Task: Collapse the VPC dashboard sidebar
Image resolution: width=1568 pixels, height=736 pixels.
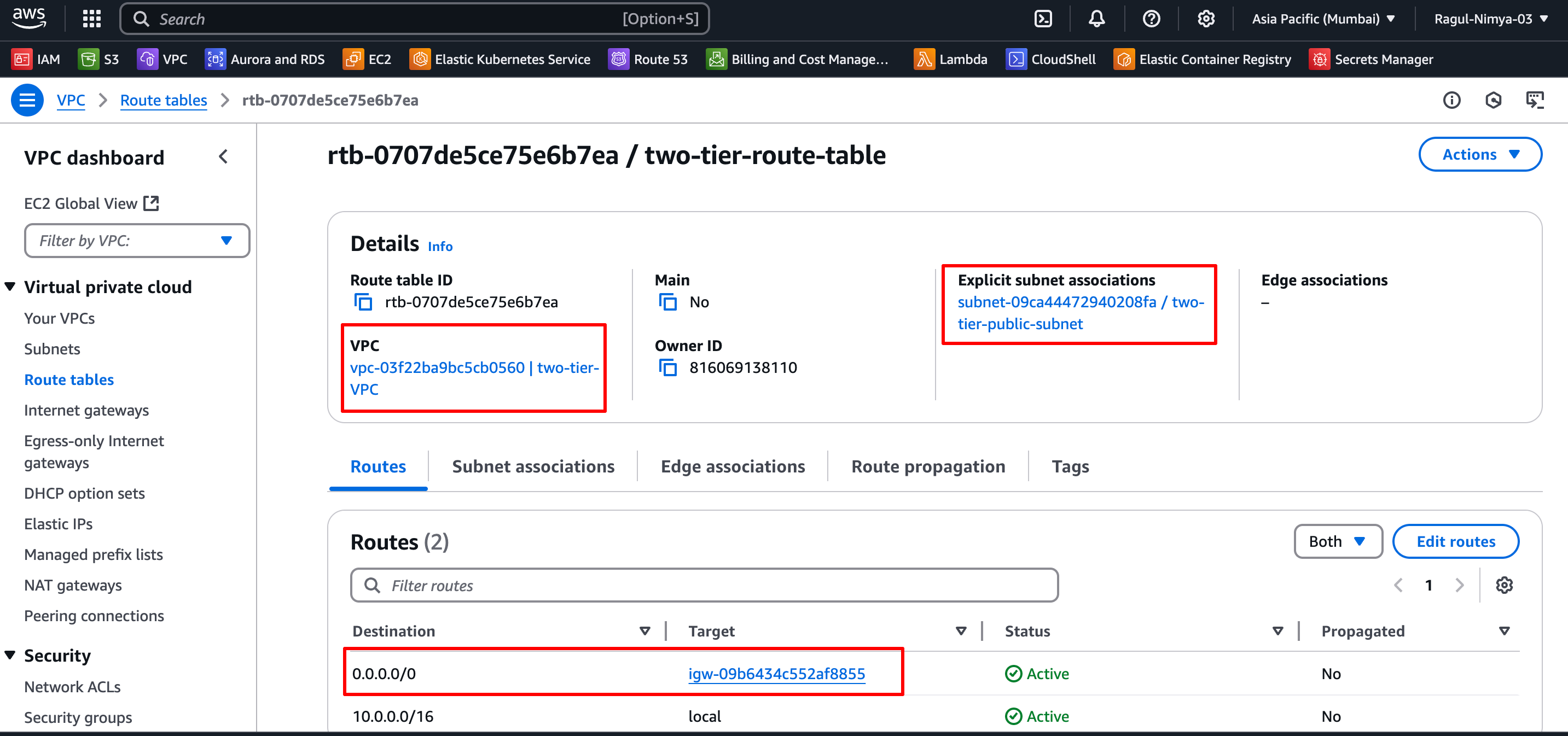Action: point(223,157)
